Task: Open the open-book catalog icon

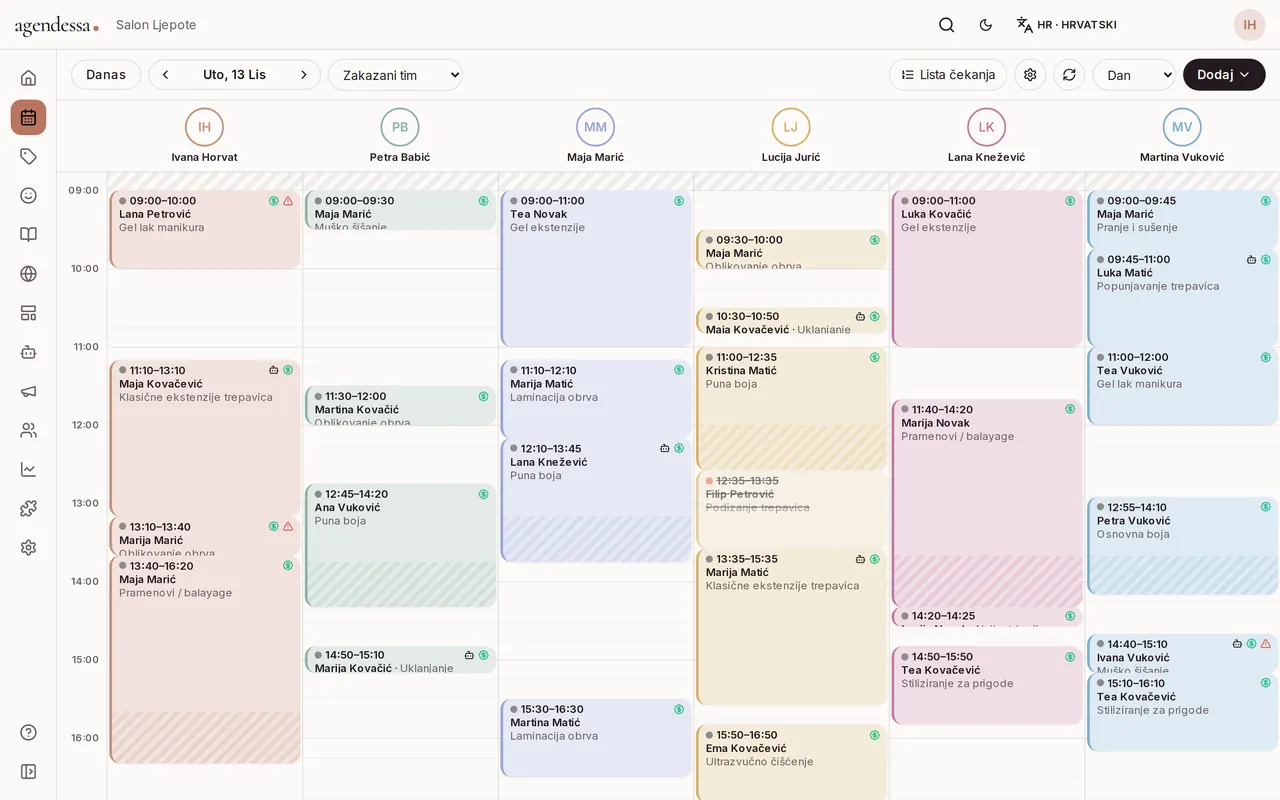Action: click(x=28, y=234)
